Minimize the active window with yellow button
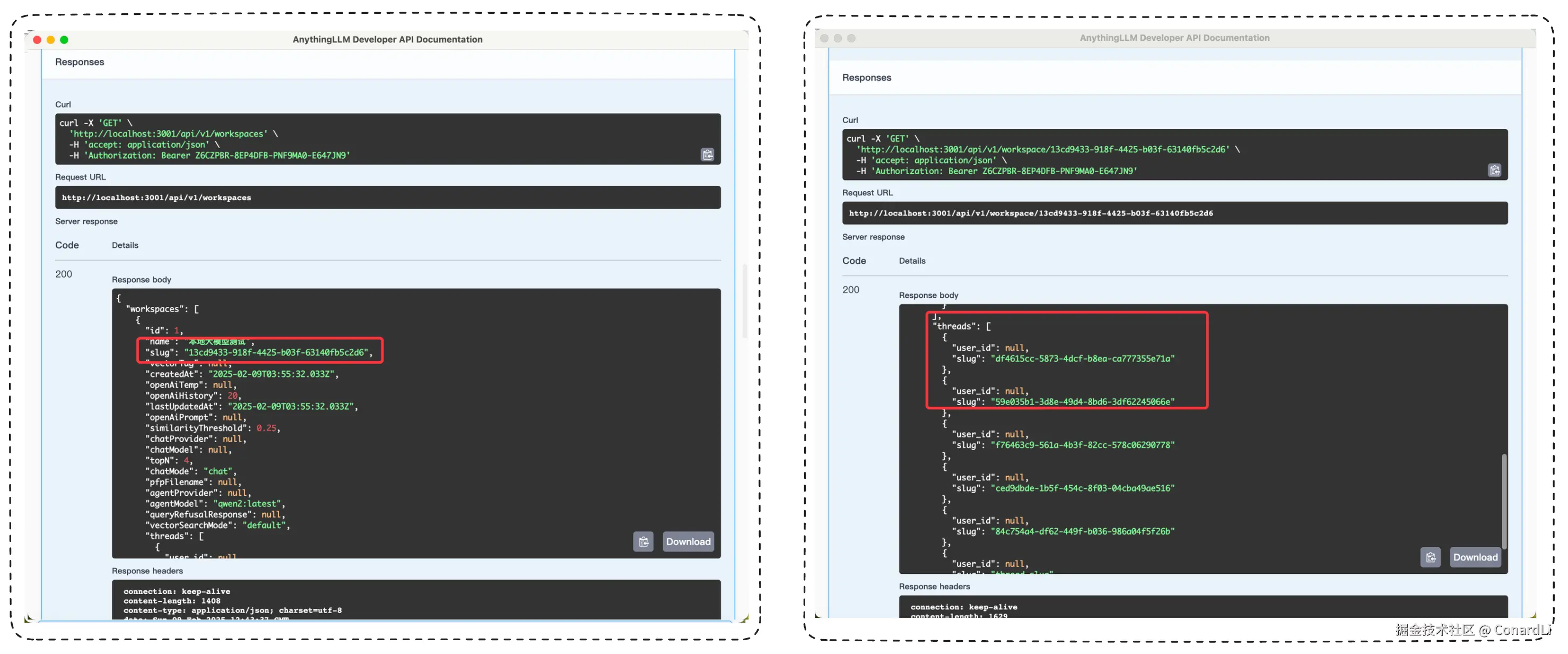Image resolution: width=1568 pixels, height=654 pixels. (50, 40)
